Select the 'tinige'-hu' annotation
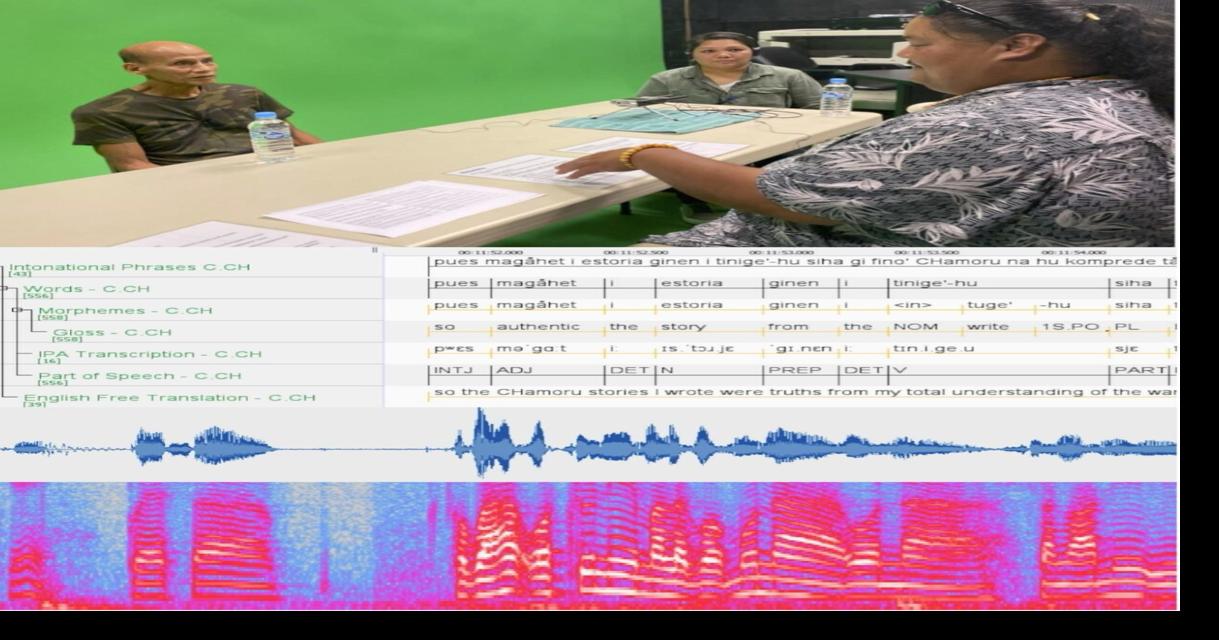This screenshot has height=640, width=1219. [x=935, y=284]
